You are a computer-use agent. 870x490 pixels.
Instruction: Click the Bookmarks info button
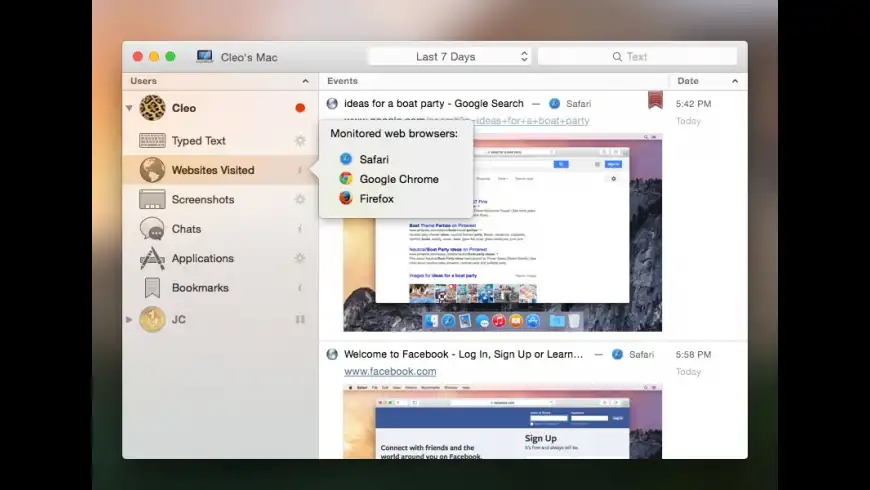(x=300, y=287)
